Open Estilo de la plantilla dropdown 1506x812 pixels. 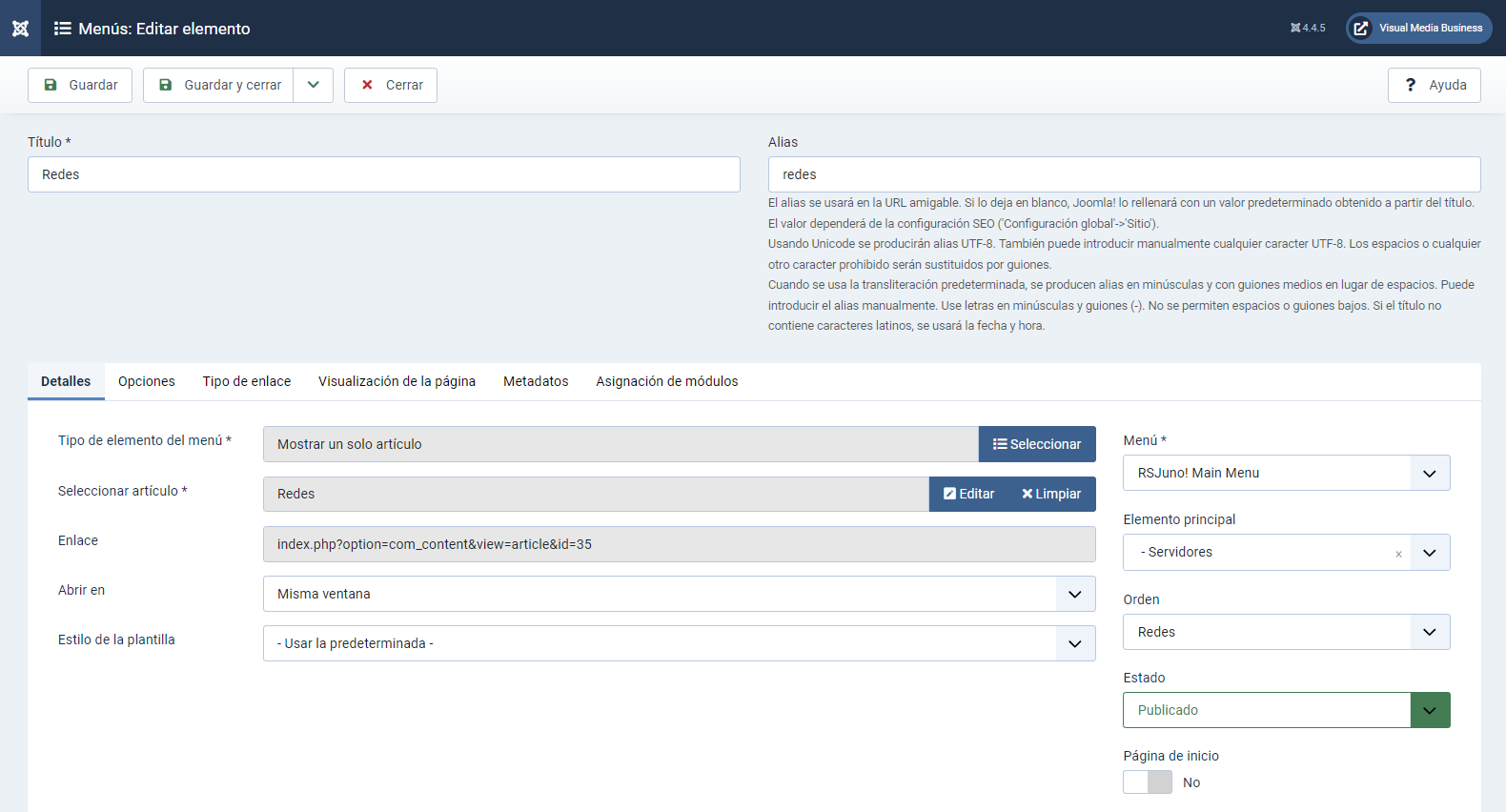(680, 643)
